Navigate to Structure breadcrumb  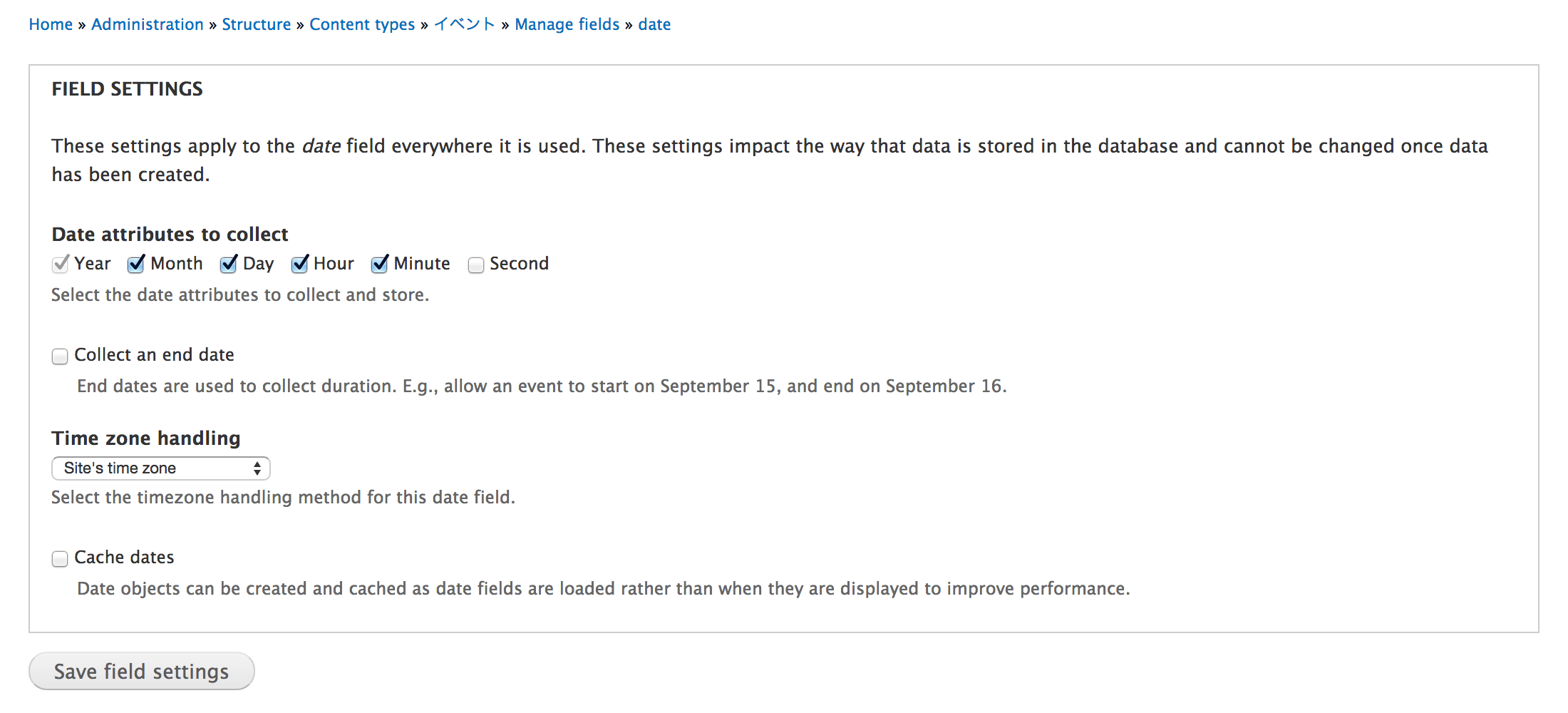point(257,24)
